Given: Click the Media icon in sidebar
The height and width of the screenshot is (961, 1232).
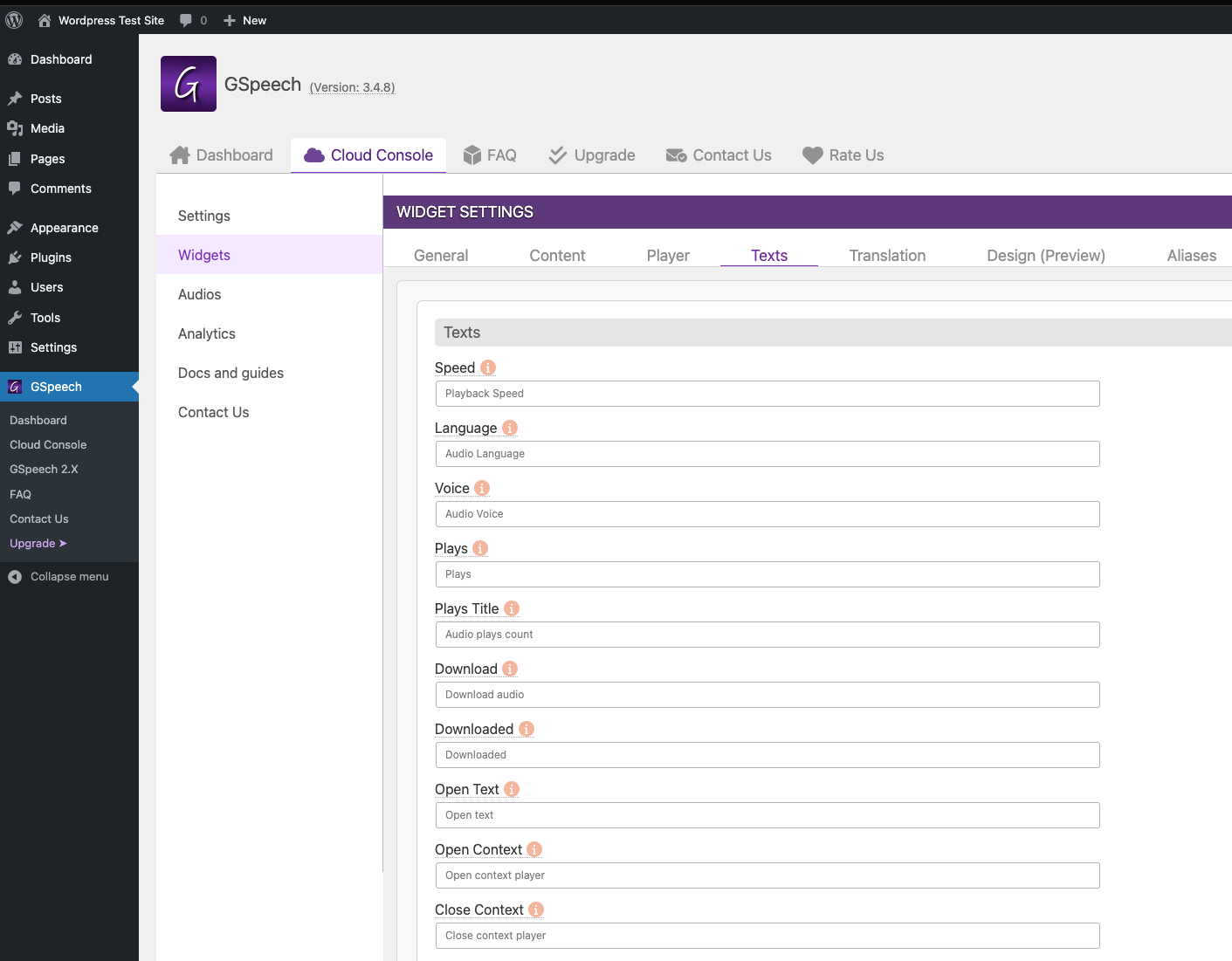Looking at the screenshot, I should click(15, 128).
